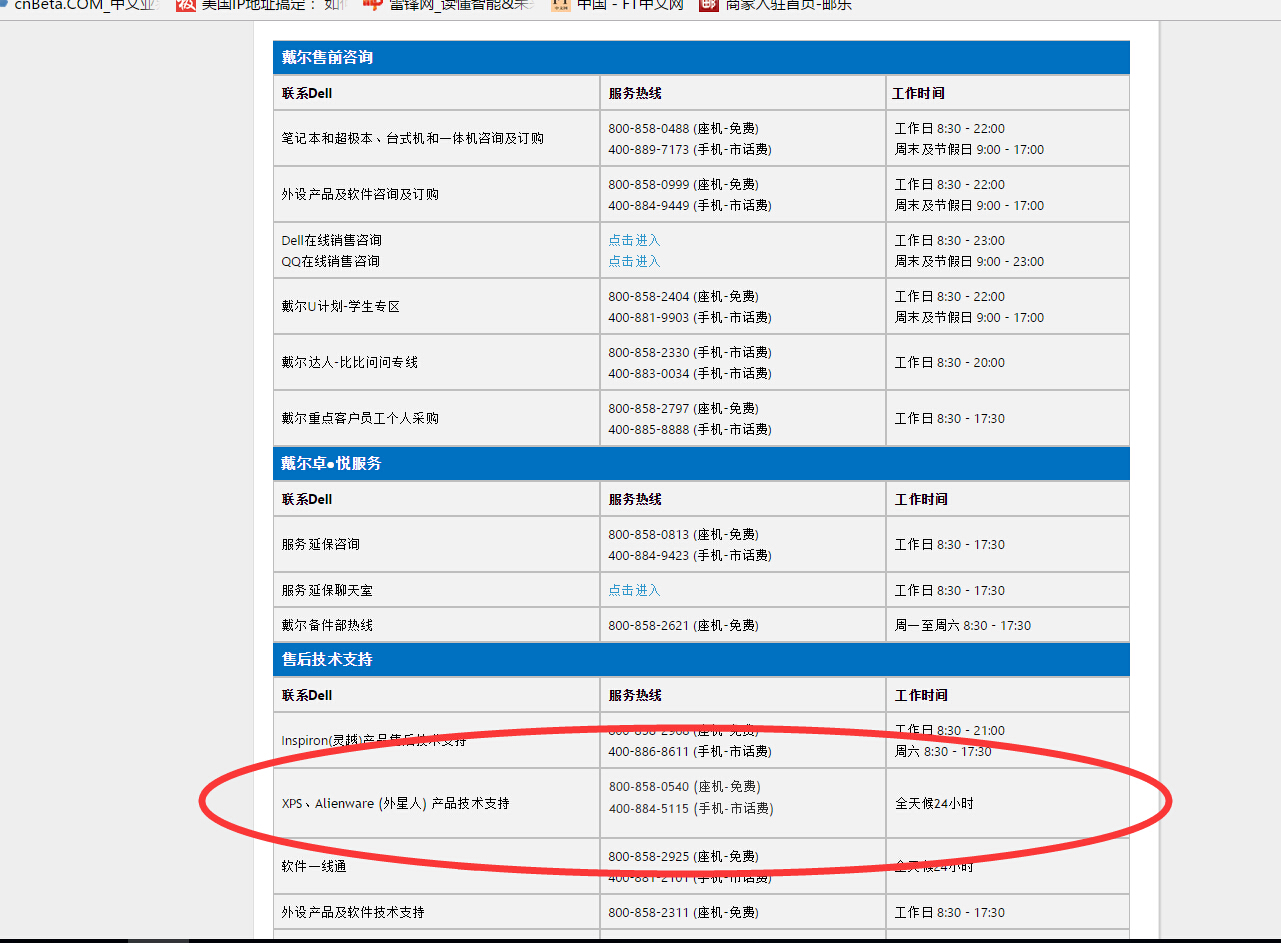
Task: Click phone number 800-858-0488
Action: pyautogui.click(x=649, y=128)
